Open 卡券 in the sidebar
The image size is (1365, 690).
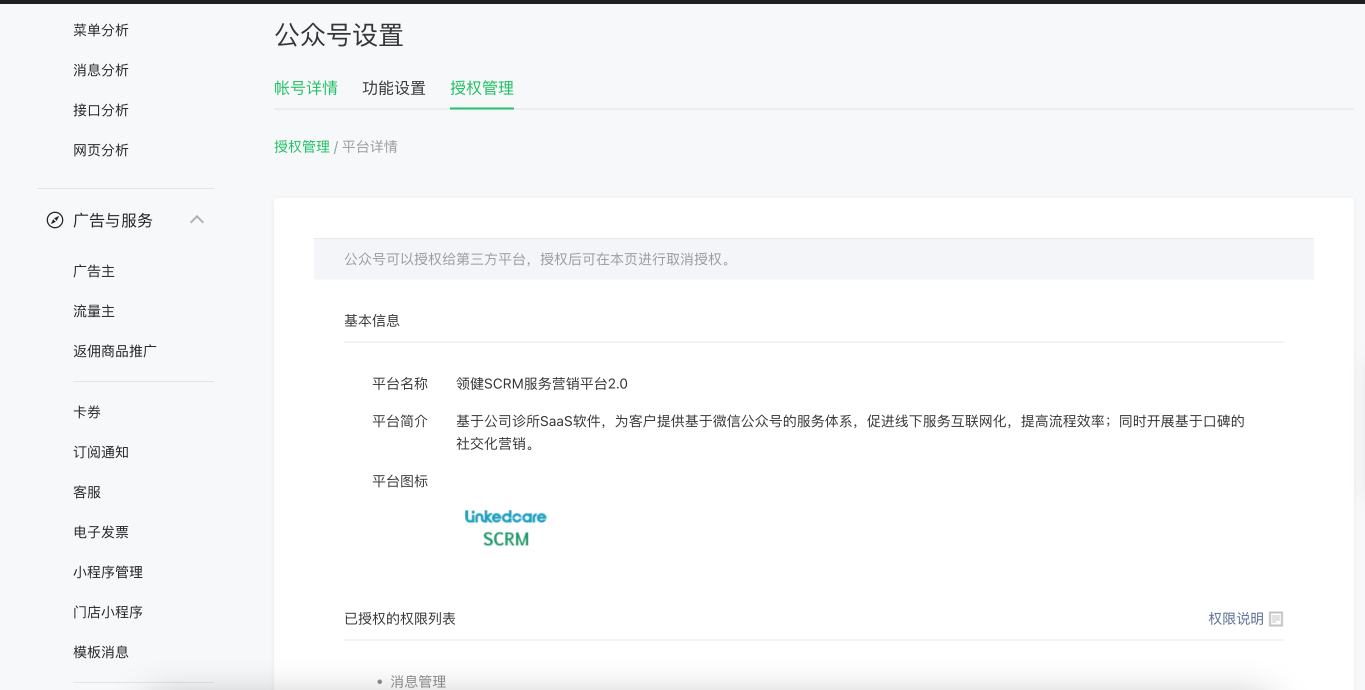[x=87, y=412]
